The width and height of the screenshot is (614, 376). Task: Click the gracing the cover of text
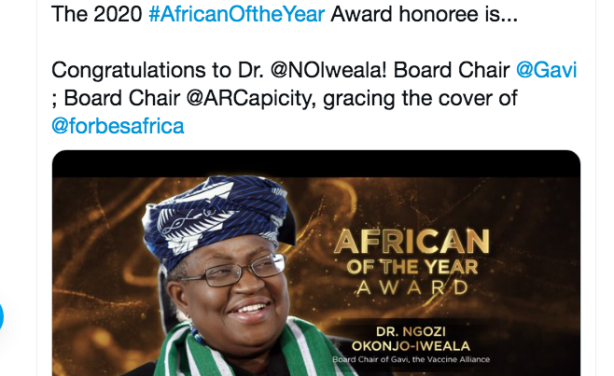[x=420, y=98]
